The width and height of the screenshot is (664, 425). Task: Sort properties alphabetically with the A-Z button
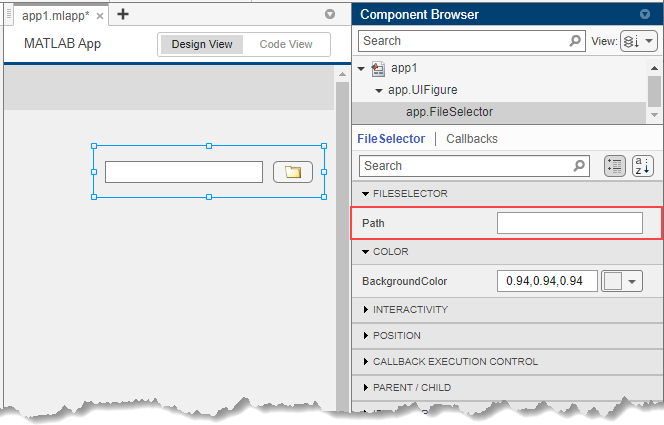tap(643, 166)
